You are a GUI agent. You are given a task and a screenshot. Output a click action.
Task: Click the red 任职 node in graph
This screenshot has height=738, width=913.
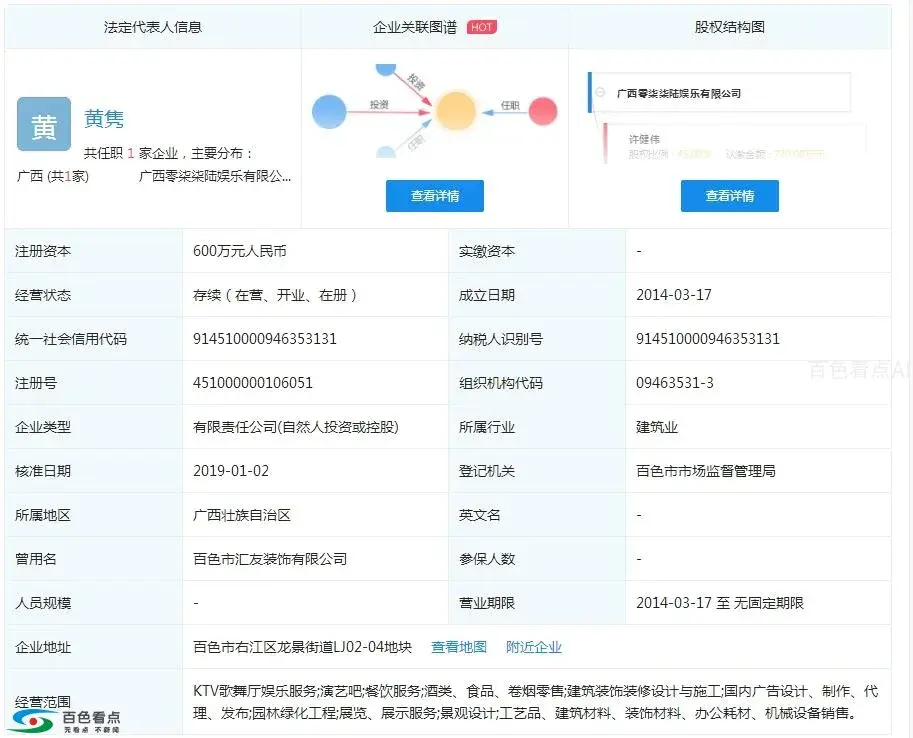pyautogui.click(x=543, y=111)
